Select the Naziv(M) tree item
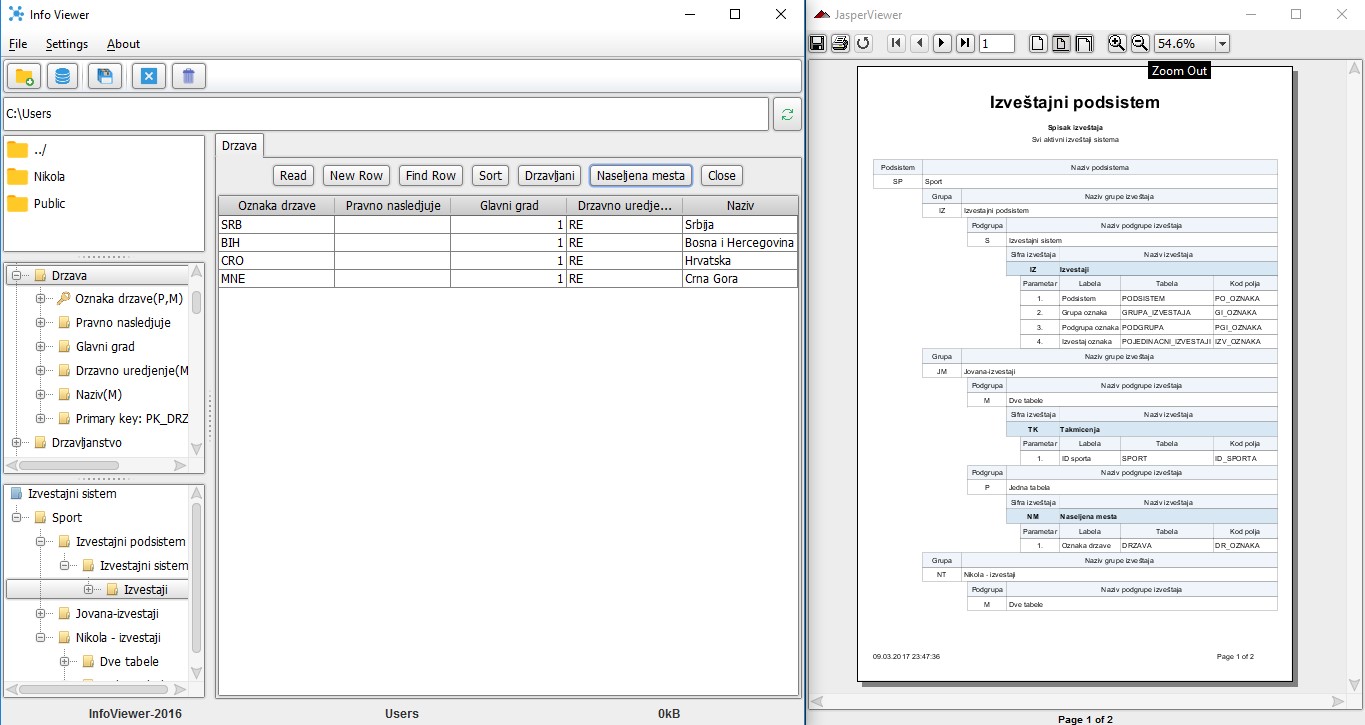 click(99, 395)
